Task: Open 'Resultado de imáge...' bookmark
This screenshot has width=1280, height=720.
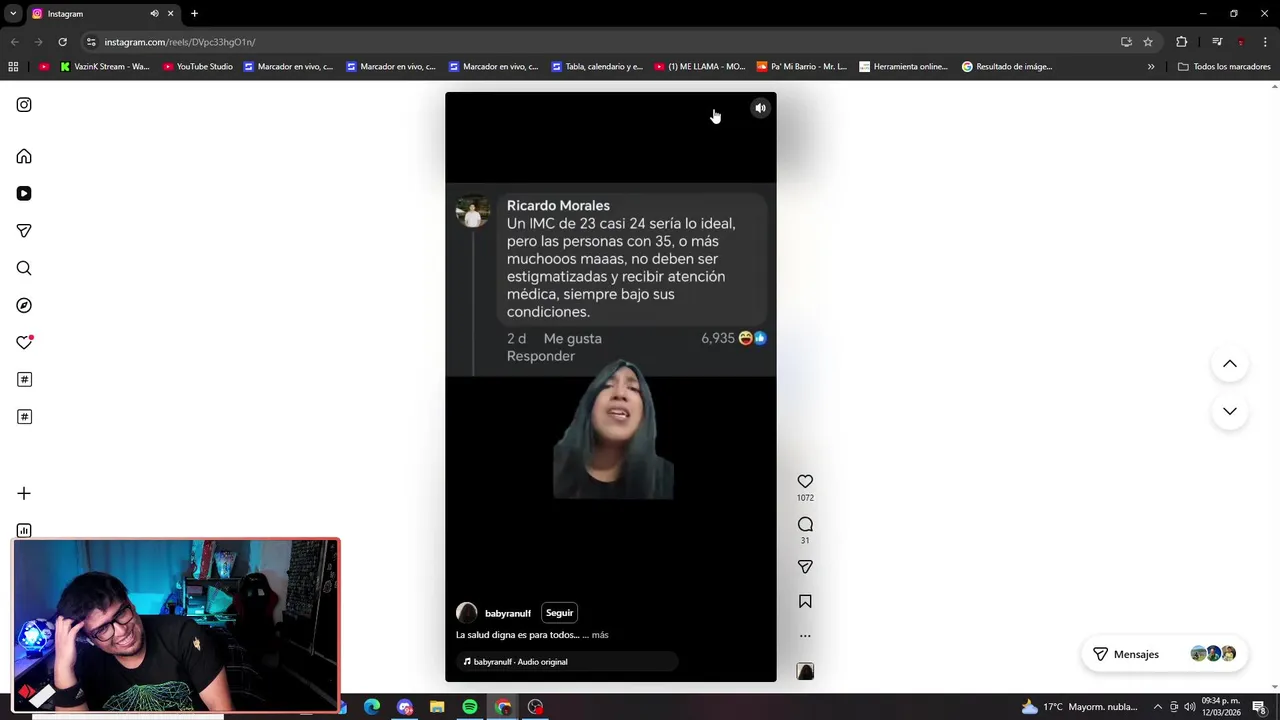Action: click(1007, 67)
